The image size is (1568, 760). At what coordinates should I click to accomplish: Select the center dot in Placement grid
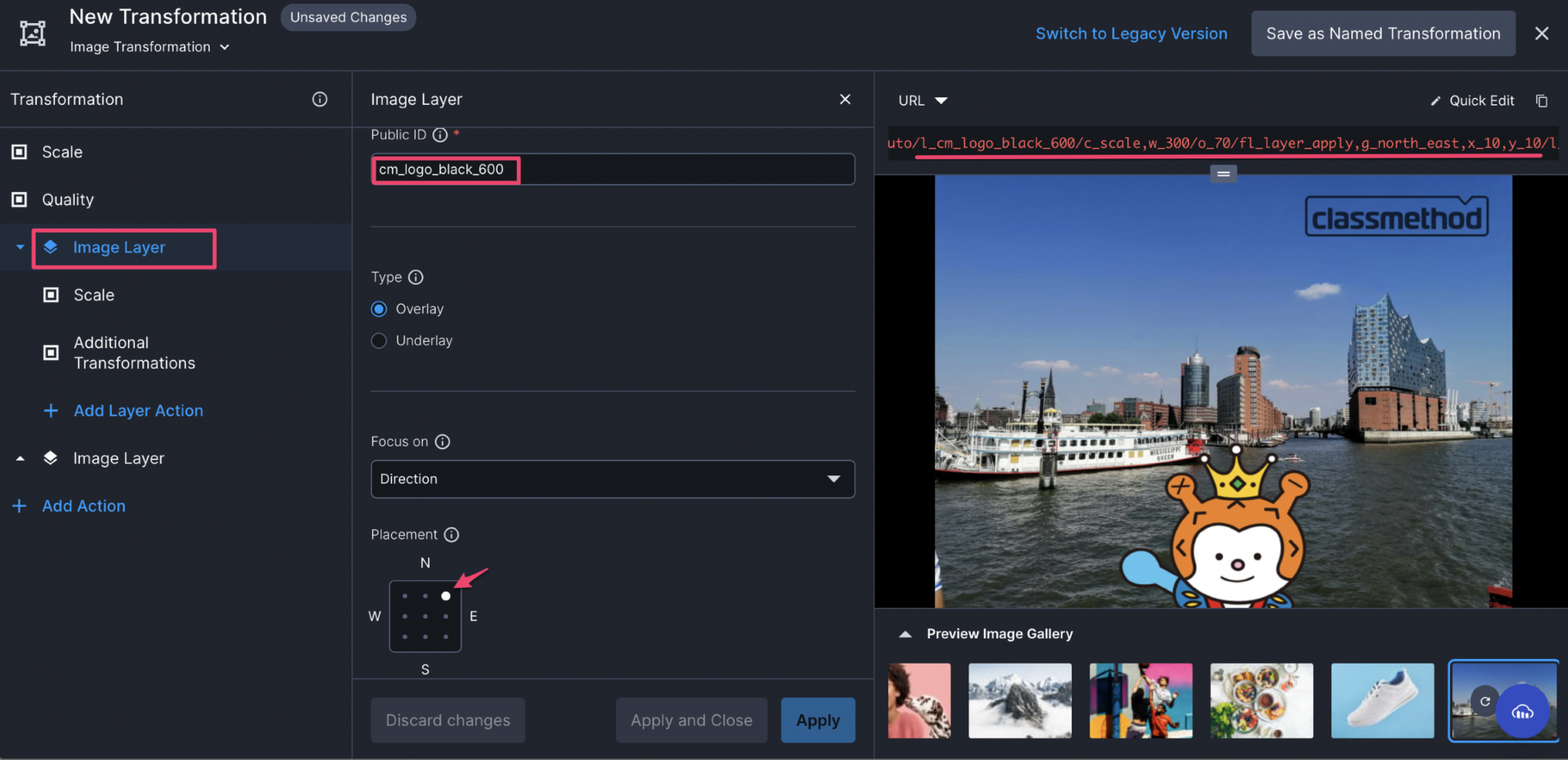[x=425, y=616]
